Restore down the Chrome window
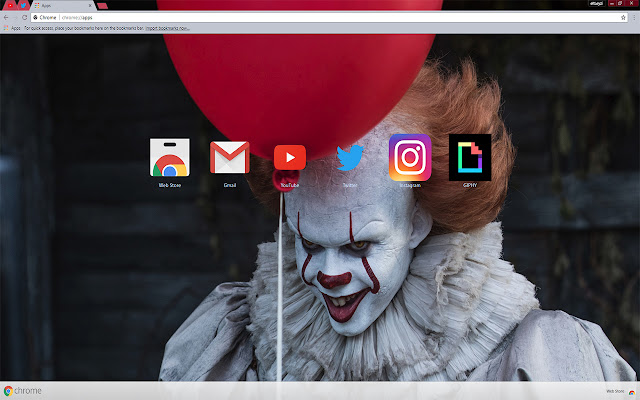This screenshot has height=400, width=640. [620, 3]
